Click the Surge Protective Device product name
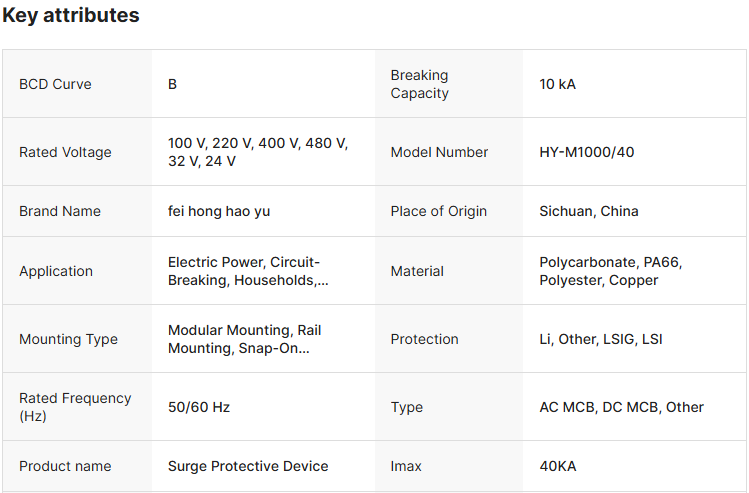Viewport: 749px width, 493px height. tap(248, 466)
